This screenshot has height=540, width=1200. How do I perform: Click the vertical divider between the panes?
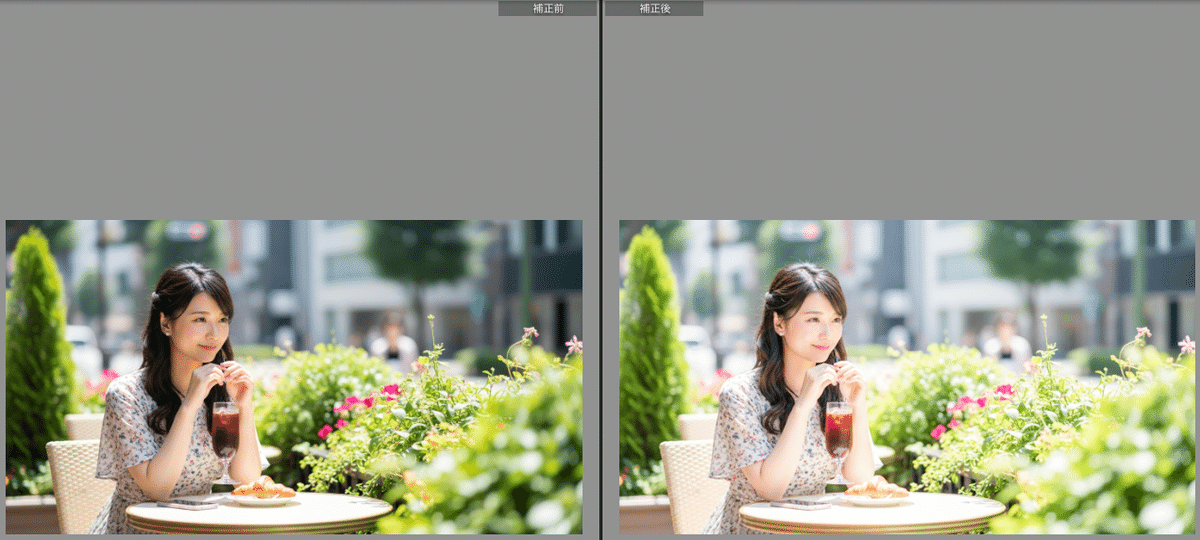pyautogui.click(x=600, y=270)
